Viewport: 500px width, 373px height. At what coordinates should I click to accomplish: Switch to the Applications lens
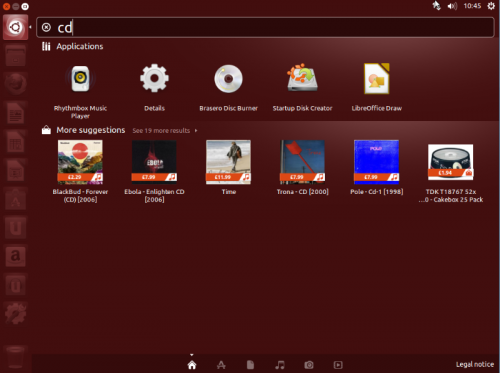[x=221, y=365]
